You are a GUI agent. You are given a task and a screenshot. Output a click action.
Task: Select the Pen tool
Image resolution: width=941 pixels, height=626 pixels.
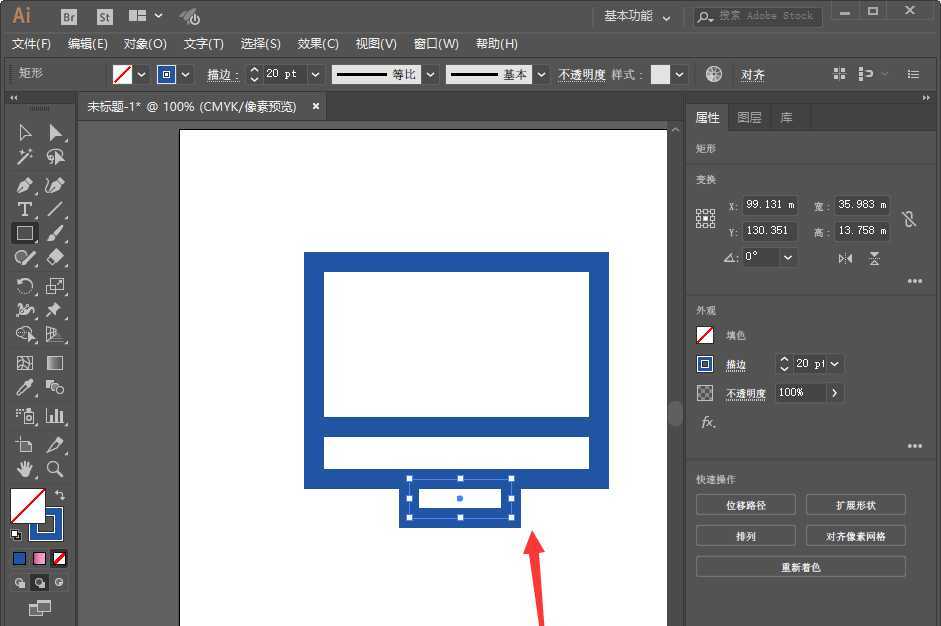tap(25, 185)
